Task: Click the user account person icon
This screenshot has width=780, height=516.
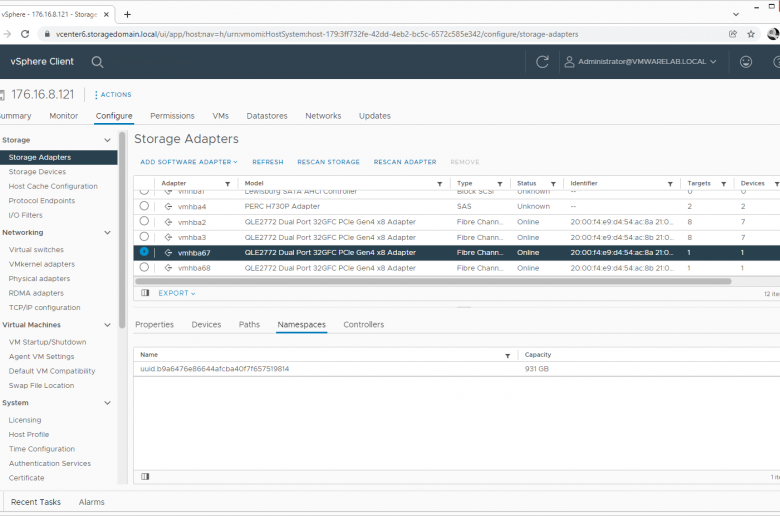Action: click(x=569, y=62)
